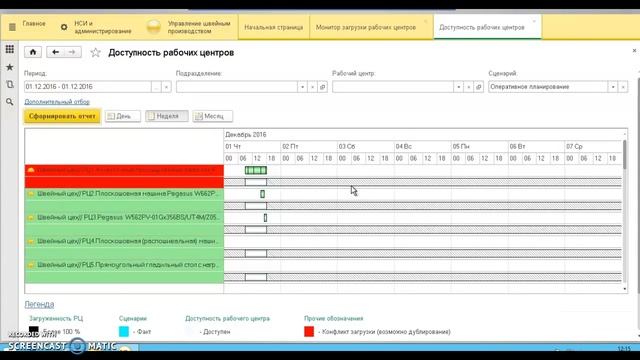Clear the Подразделение field
This screenshot has height=360, width=640.
coord(312,87)
